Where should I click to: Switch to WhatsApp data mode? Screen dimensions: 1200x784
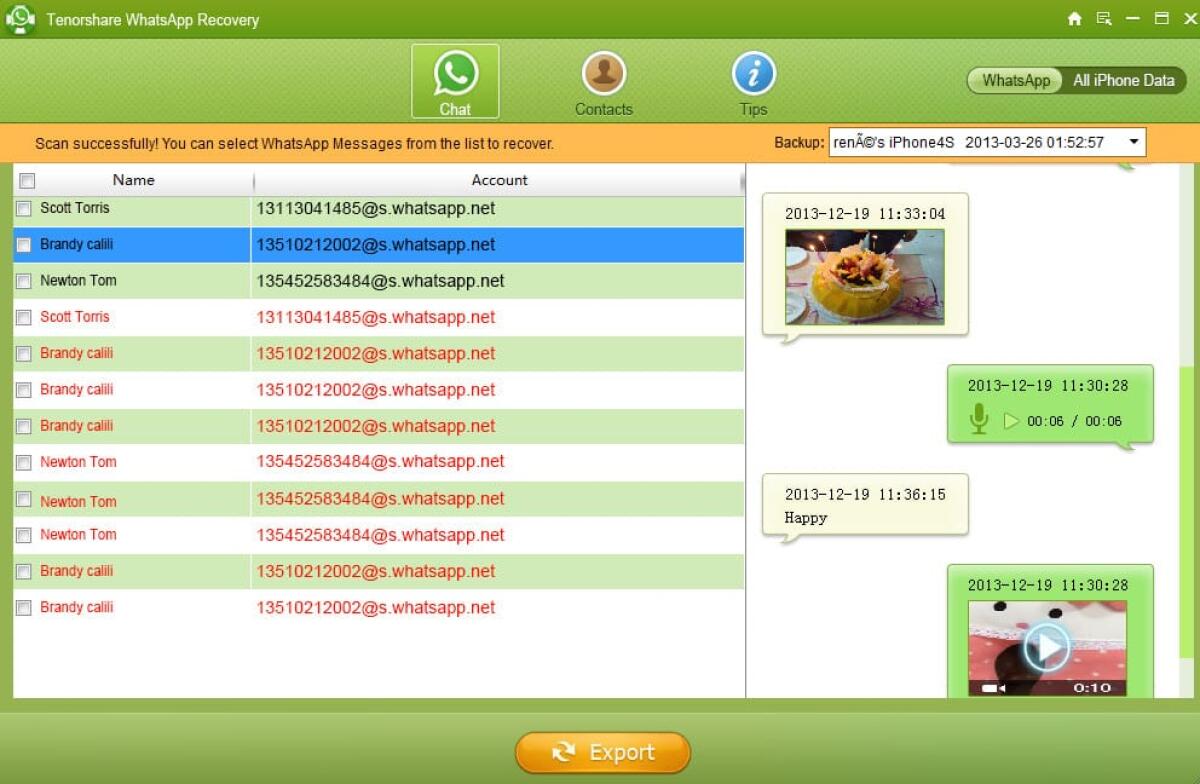[x=1014, y=80]
